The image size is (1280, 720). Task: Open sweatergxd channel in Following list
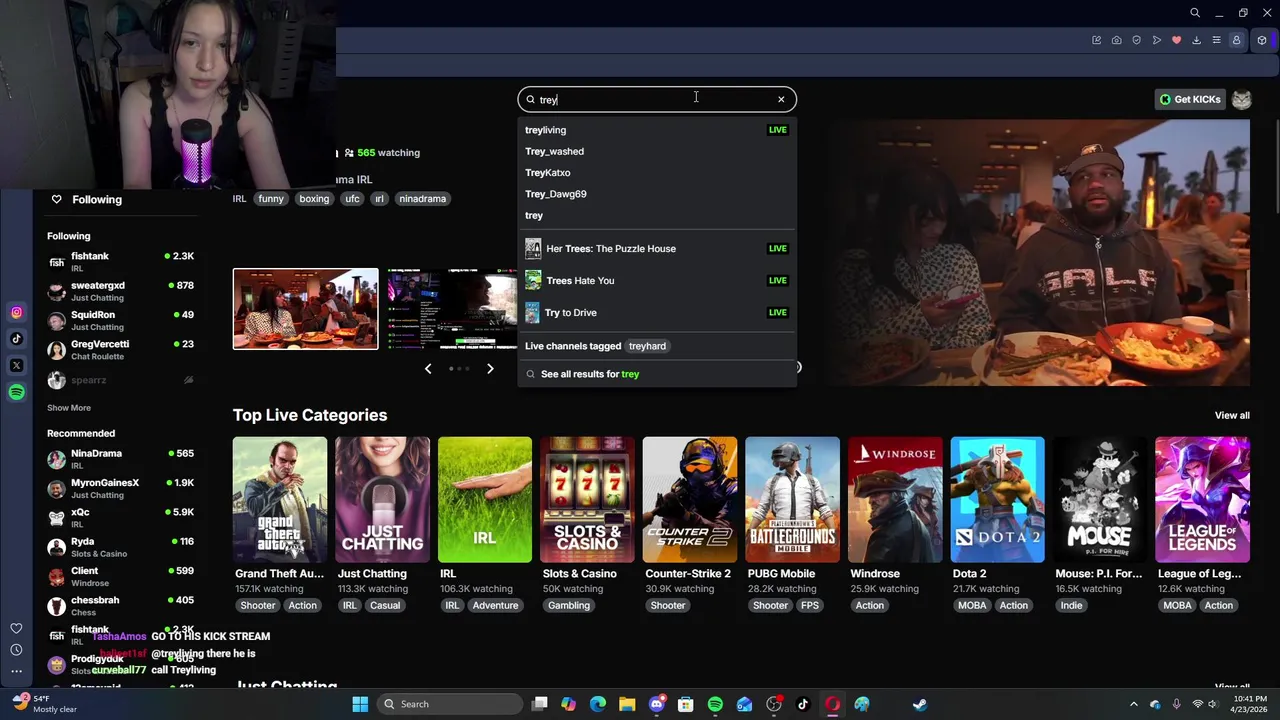coord(120,291)
